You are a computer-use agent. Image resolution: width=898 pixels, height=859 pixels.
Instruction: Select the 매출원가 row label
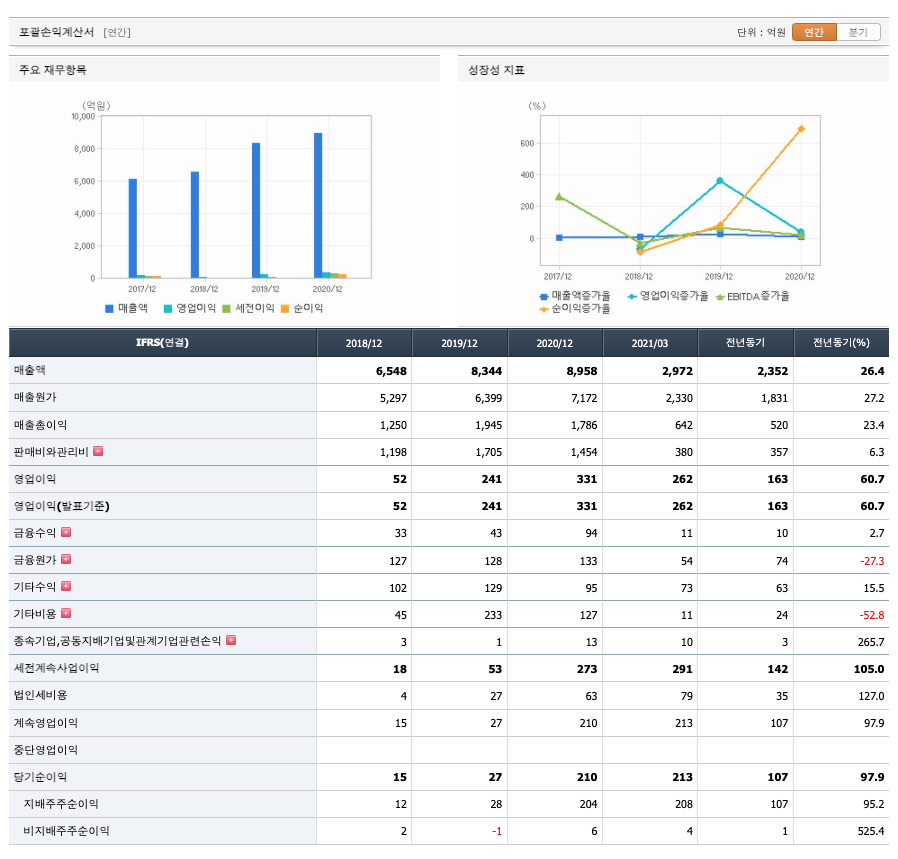[x=35, y=397]
